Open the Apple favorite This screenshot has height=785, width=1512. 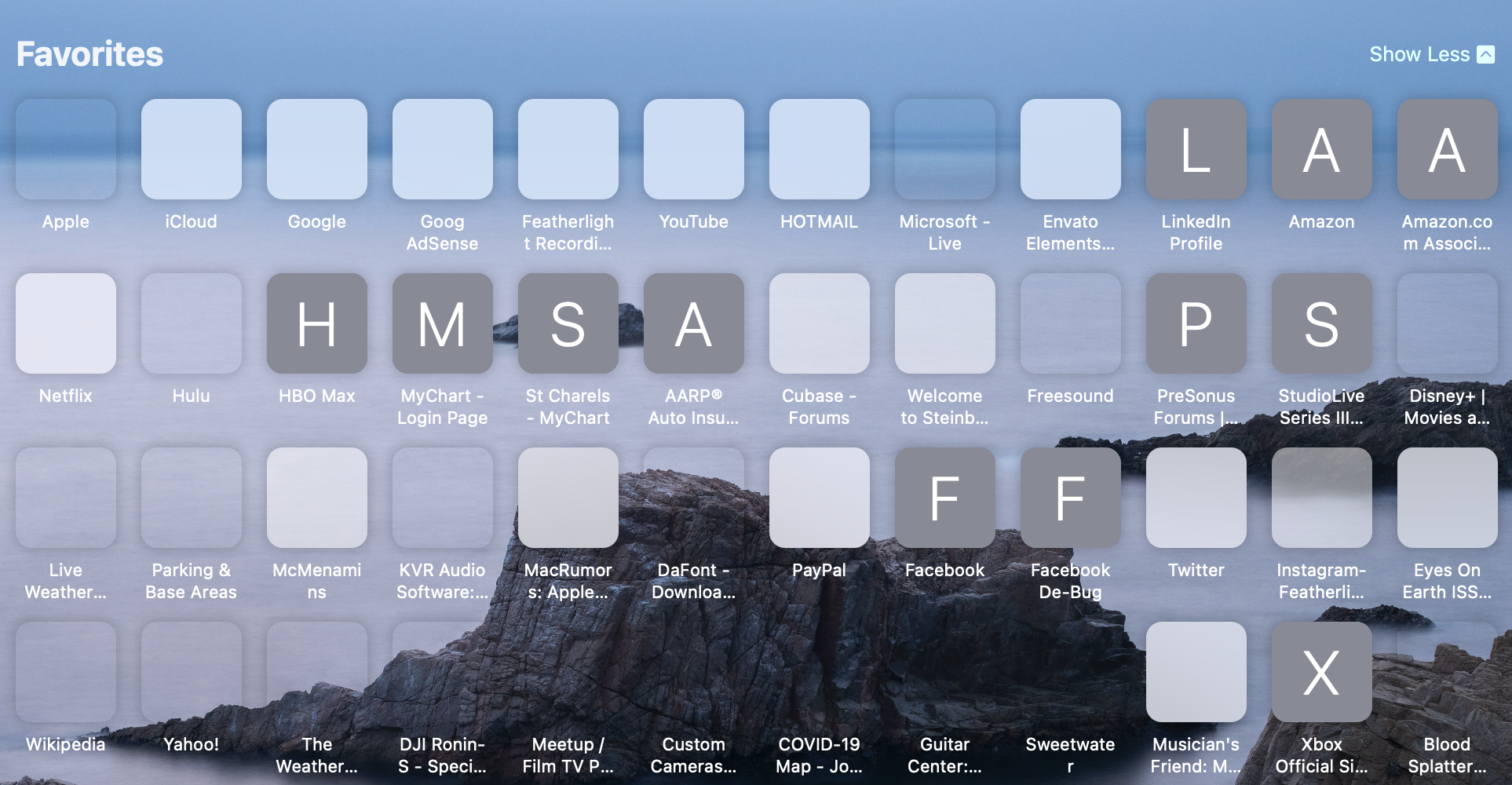click(66, 149)
